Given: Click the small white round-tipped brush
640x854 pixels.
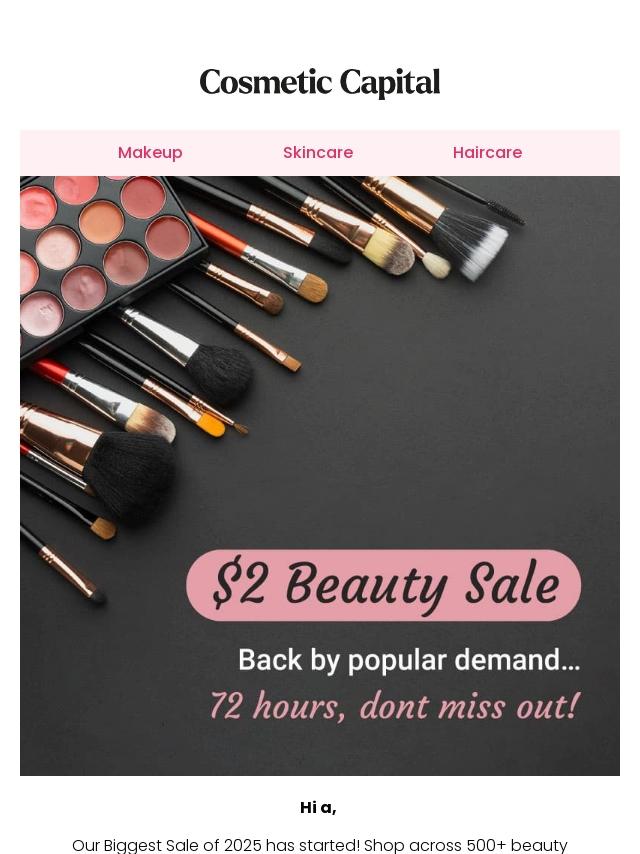Looking at the screenshot, I should [436, 265].
